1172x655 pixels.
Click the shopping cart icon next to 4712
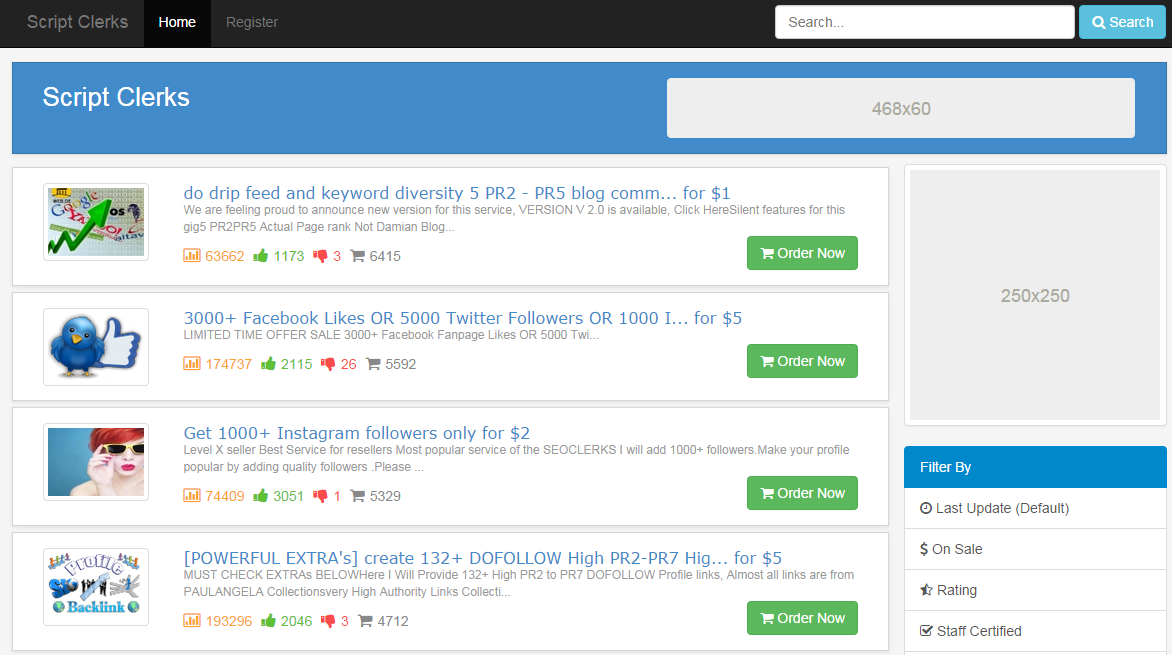point(365,621)
